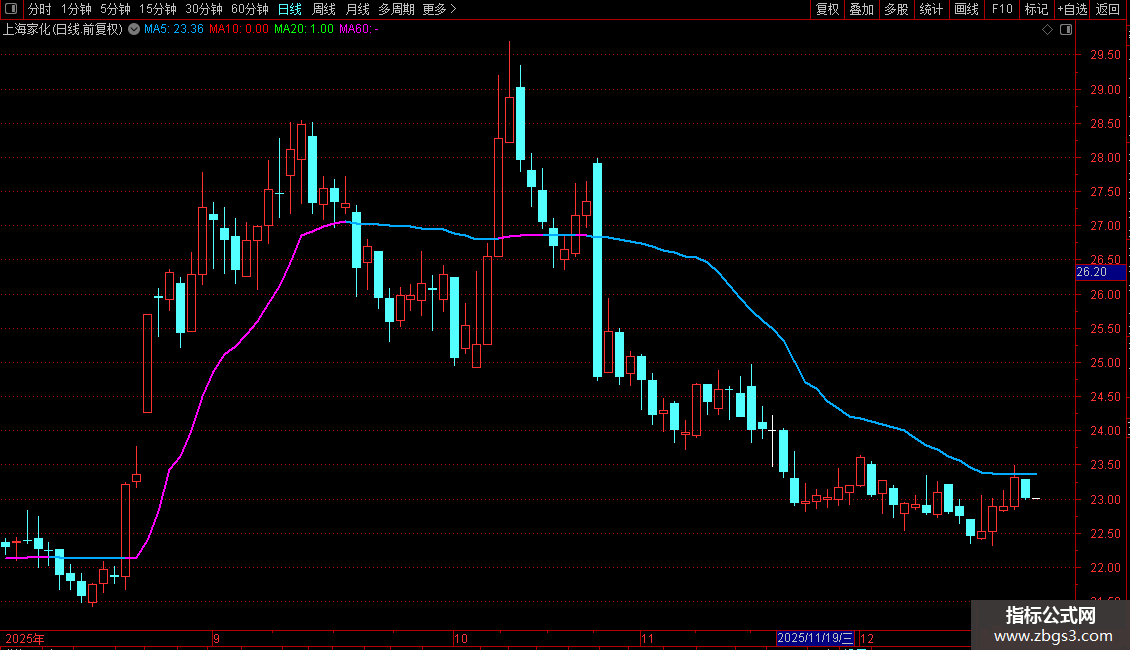Select the 5分钟 period
Image resolution: width=1130 pixels, height=650 pixels.
115,9
